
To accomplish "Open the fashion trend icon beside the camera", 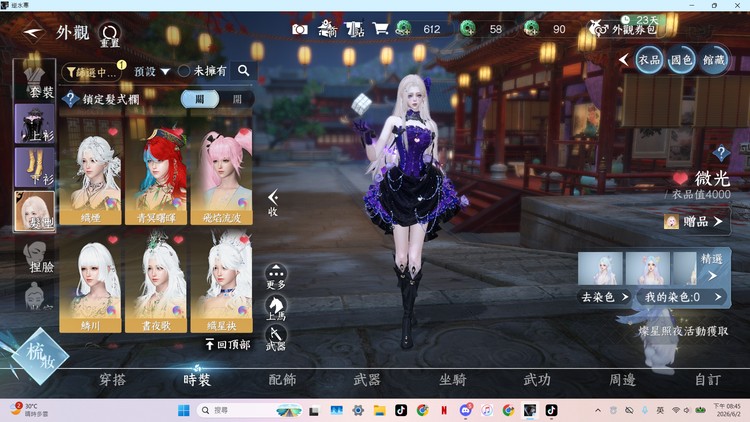I will pyautogui.click(x=328, y=29).
